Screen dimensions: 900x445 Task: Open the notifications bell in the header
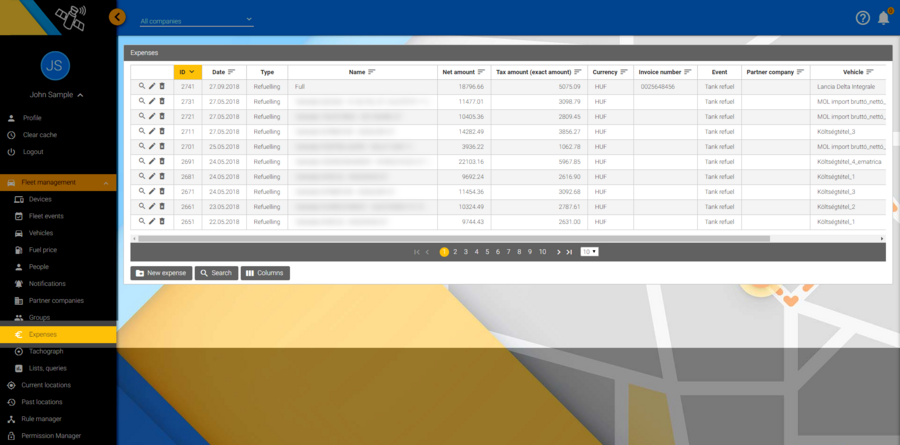[x=884, y=17]
